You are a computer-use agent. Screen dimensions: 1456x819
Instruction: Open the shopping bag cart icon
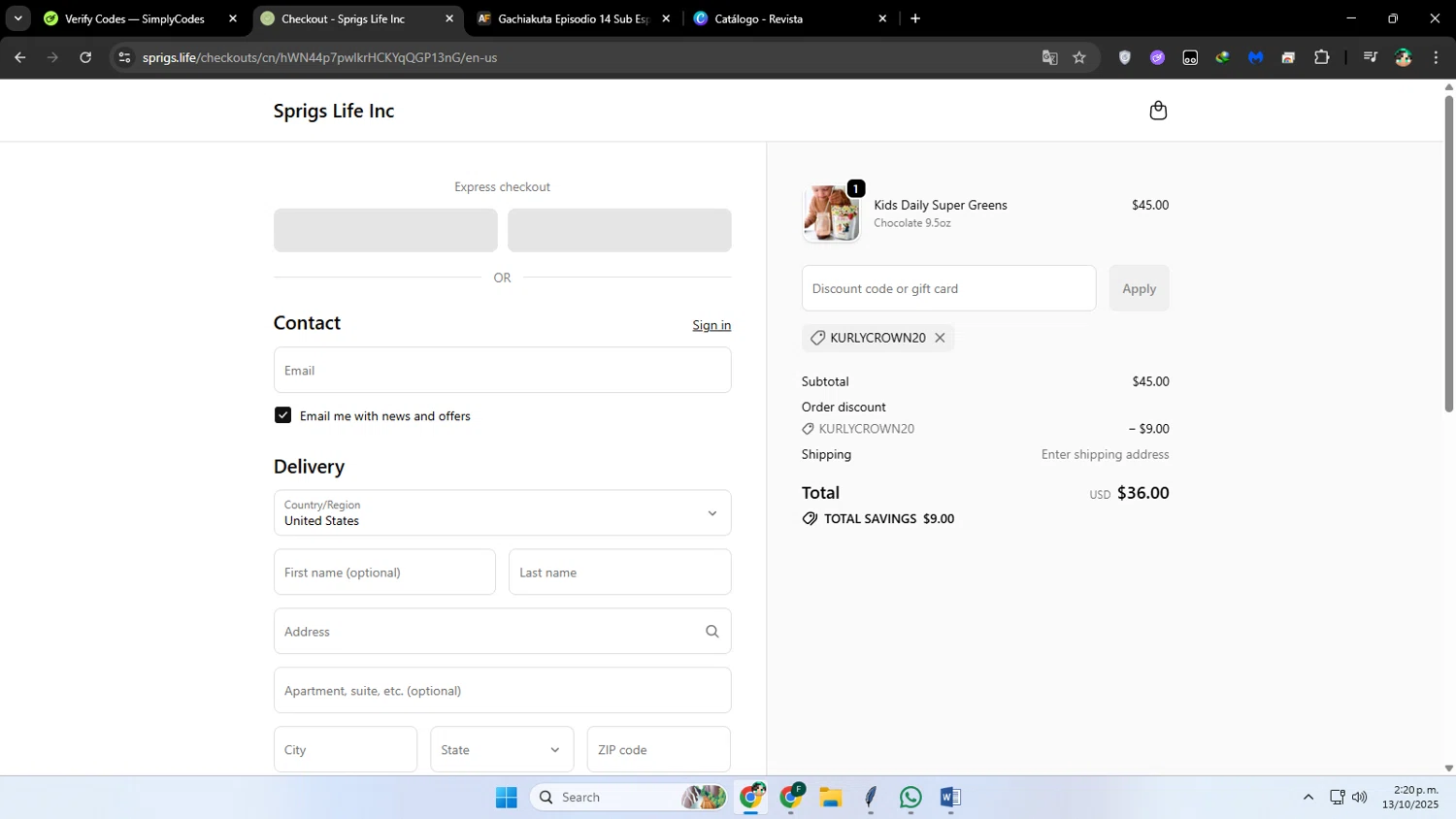pos(1158,111)
